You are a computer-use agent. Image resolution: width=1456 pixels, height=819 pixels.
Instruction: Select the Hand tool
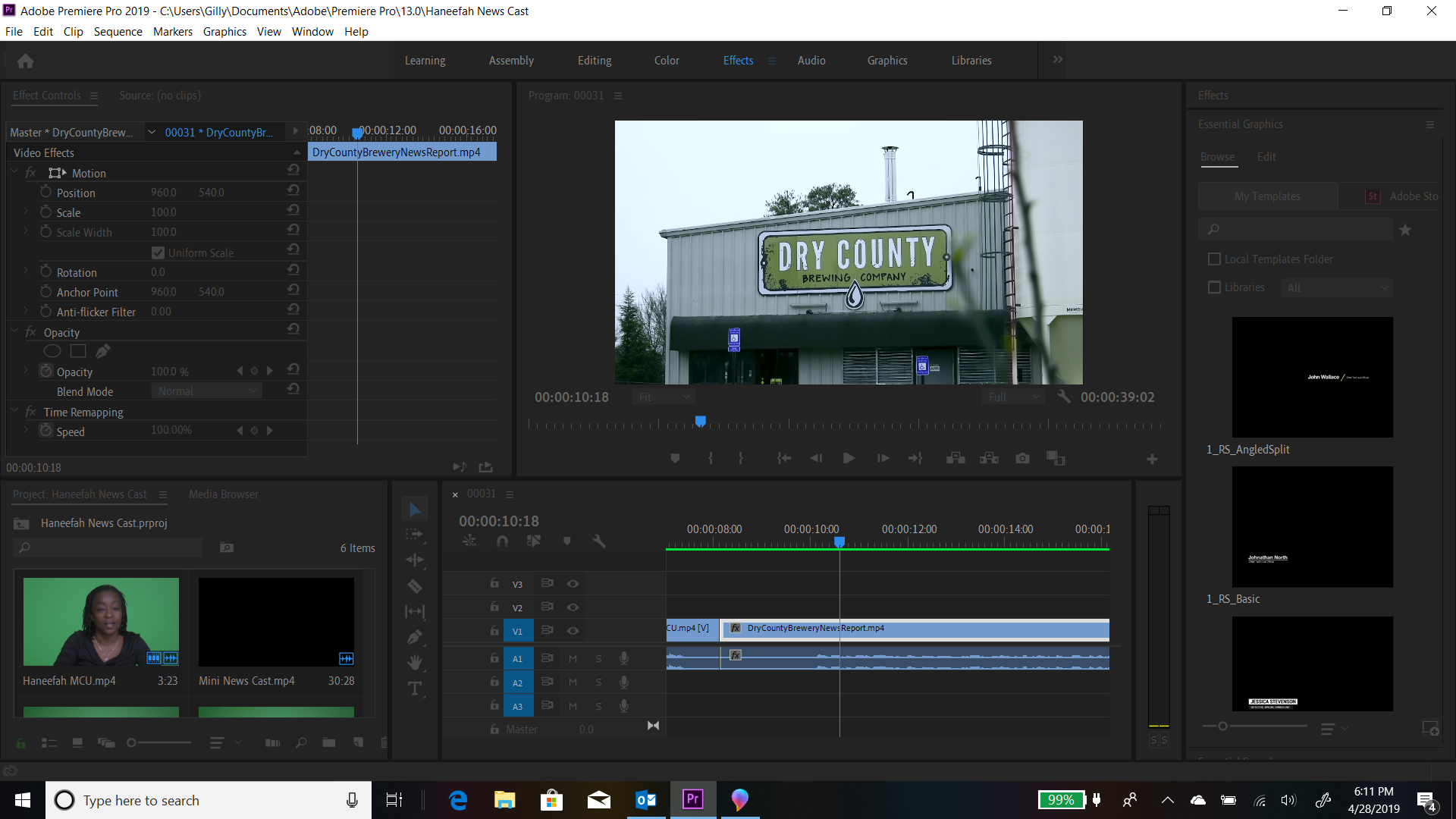[x=415, y=661]
